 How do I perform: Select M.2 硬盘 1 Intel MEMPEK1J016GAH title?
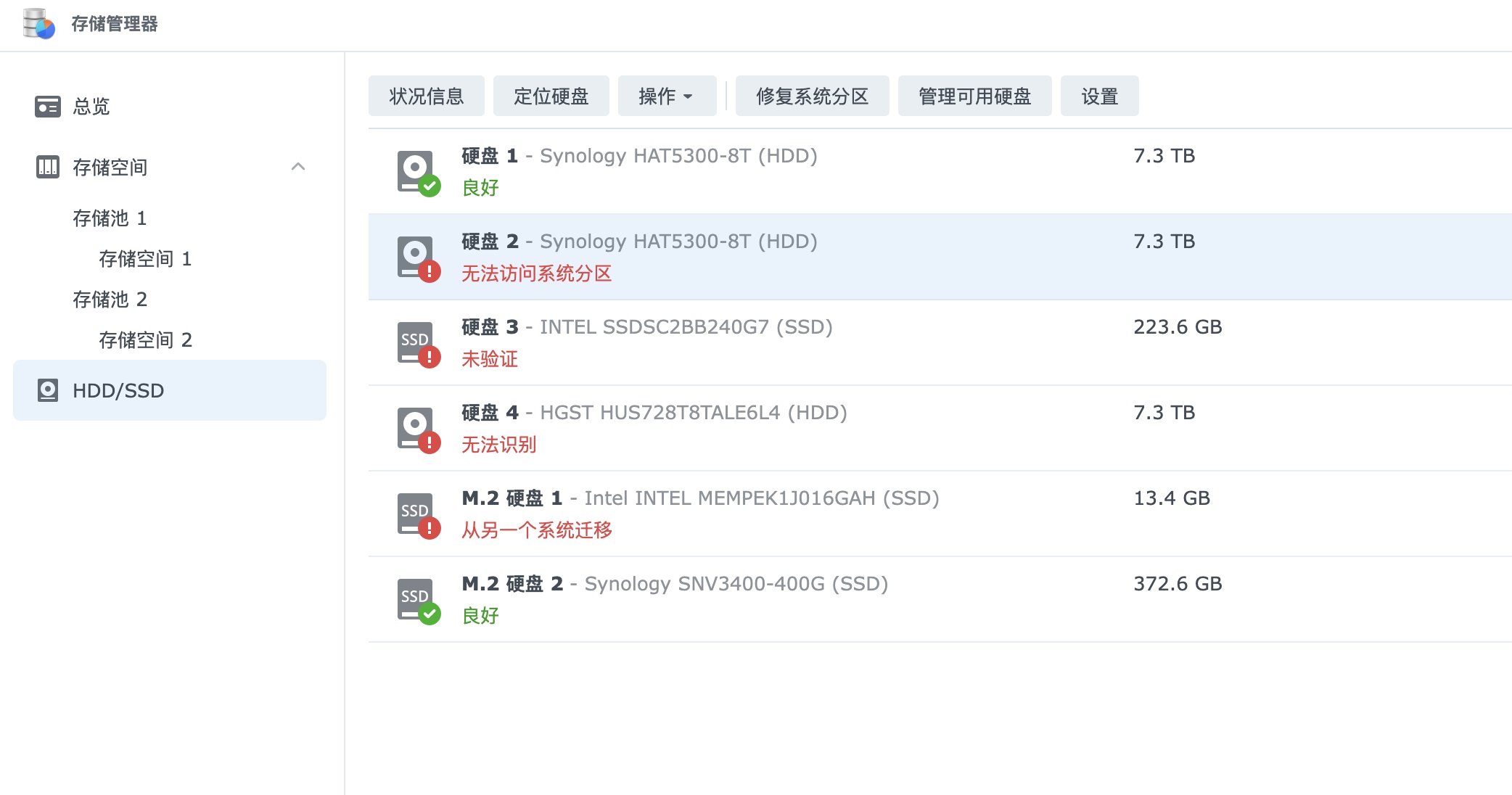pos(700,498)
